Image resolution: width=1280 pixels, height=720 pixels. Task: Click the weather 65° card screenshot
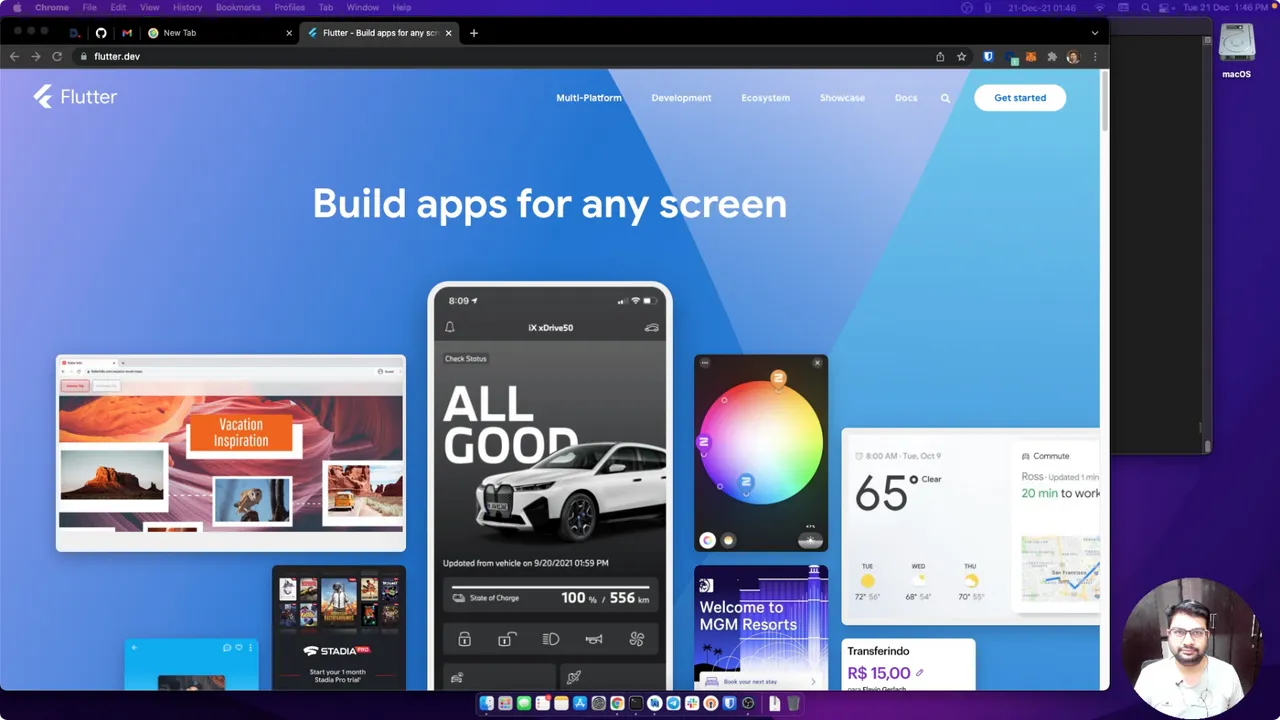click(970, 527)
